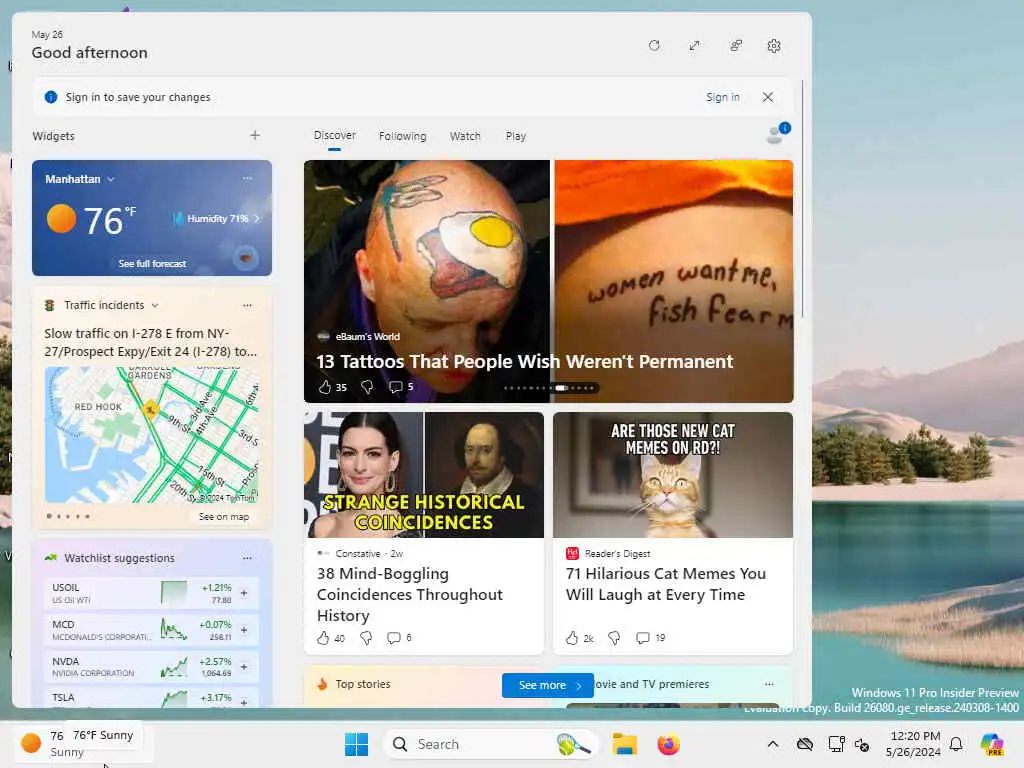
Task: Like the 13 Tattoos article
Action: tap(325, 387)
